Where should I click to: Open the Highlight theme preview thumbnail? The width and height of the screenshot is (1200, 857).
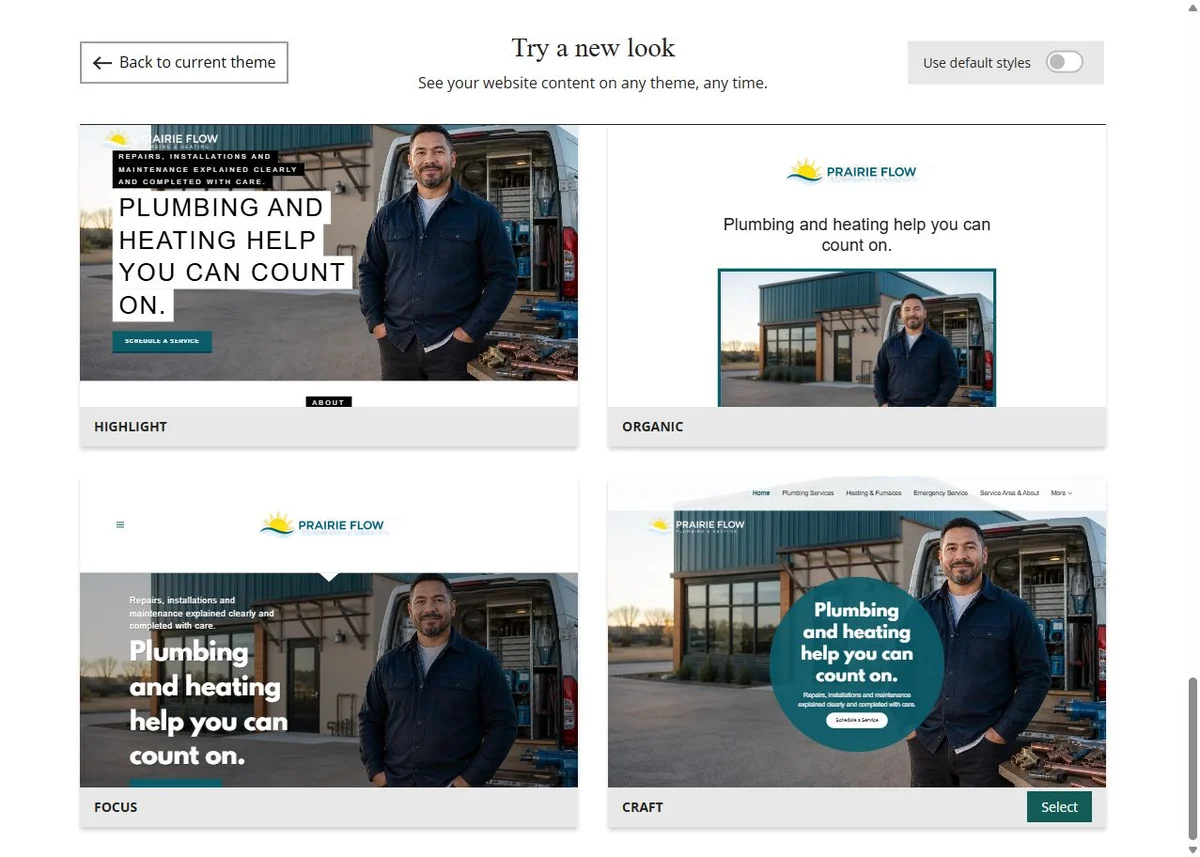coord(329,265)
